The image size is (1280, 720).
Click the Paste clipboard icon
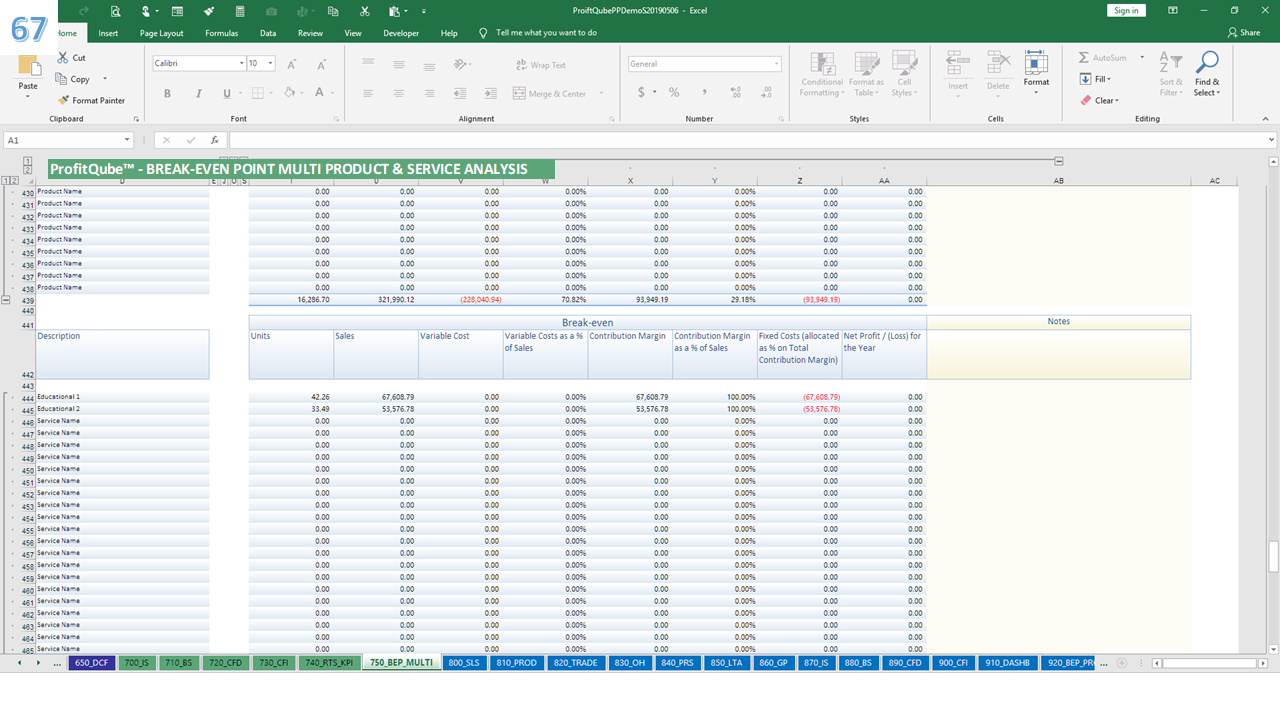[x=28, y=66]
